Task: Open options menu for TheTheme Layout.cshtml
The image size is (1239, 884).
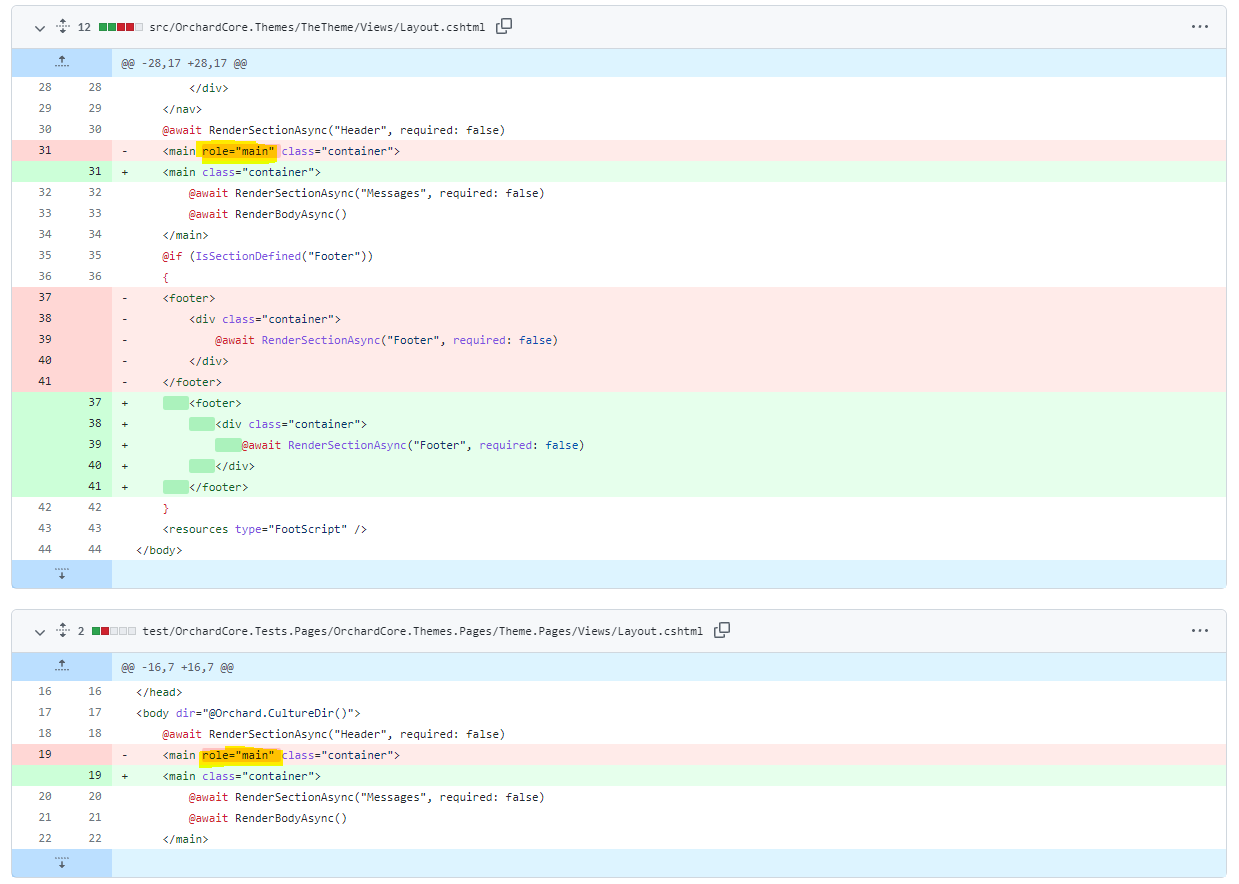Action: pyautogui.click(x=1200, y=27)
